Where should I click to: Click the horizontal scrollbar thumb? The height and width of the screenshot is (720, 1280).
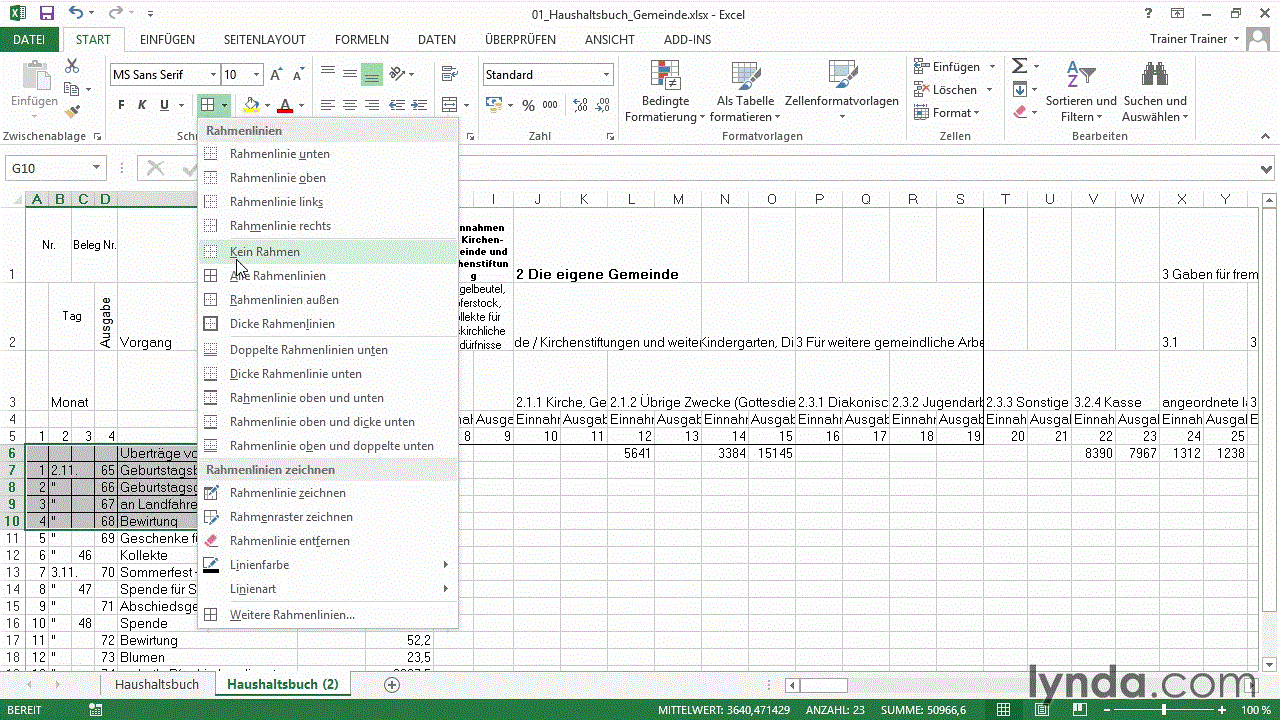point(823,685)
